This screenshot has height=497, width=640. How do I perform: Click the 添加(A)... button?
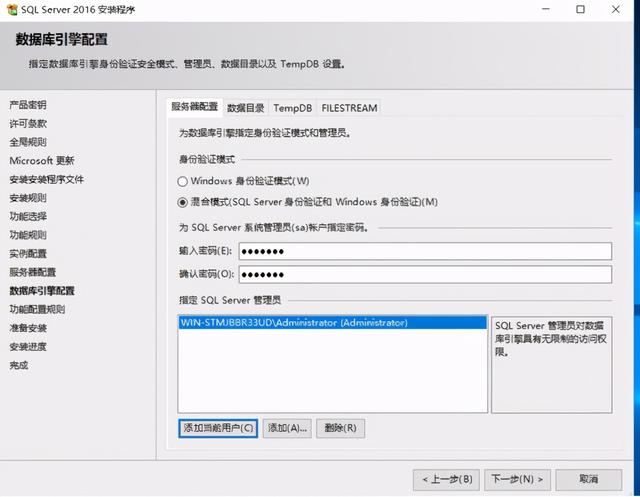tap(287, 428)
